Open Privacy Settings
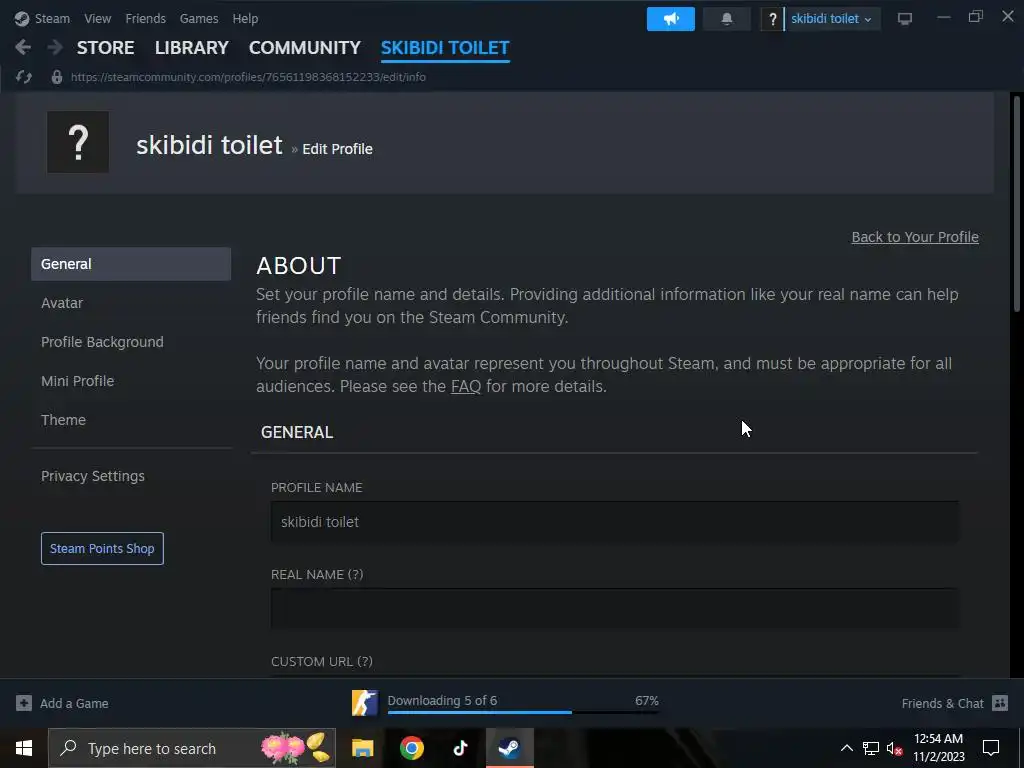 click(93, 476)
